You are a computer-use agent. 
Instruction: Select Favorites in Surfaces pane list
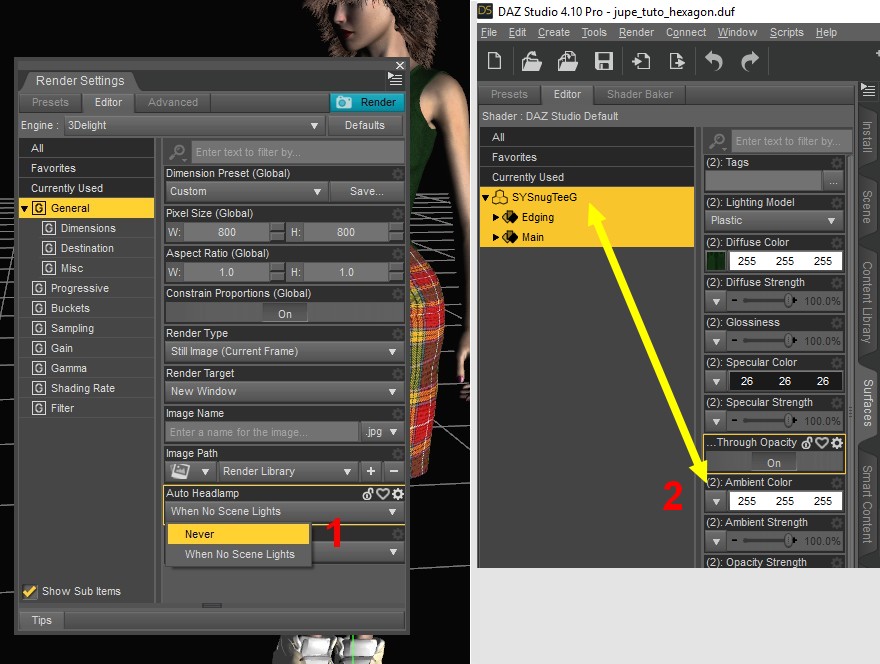(x=587, y=157)
